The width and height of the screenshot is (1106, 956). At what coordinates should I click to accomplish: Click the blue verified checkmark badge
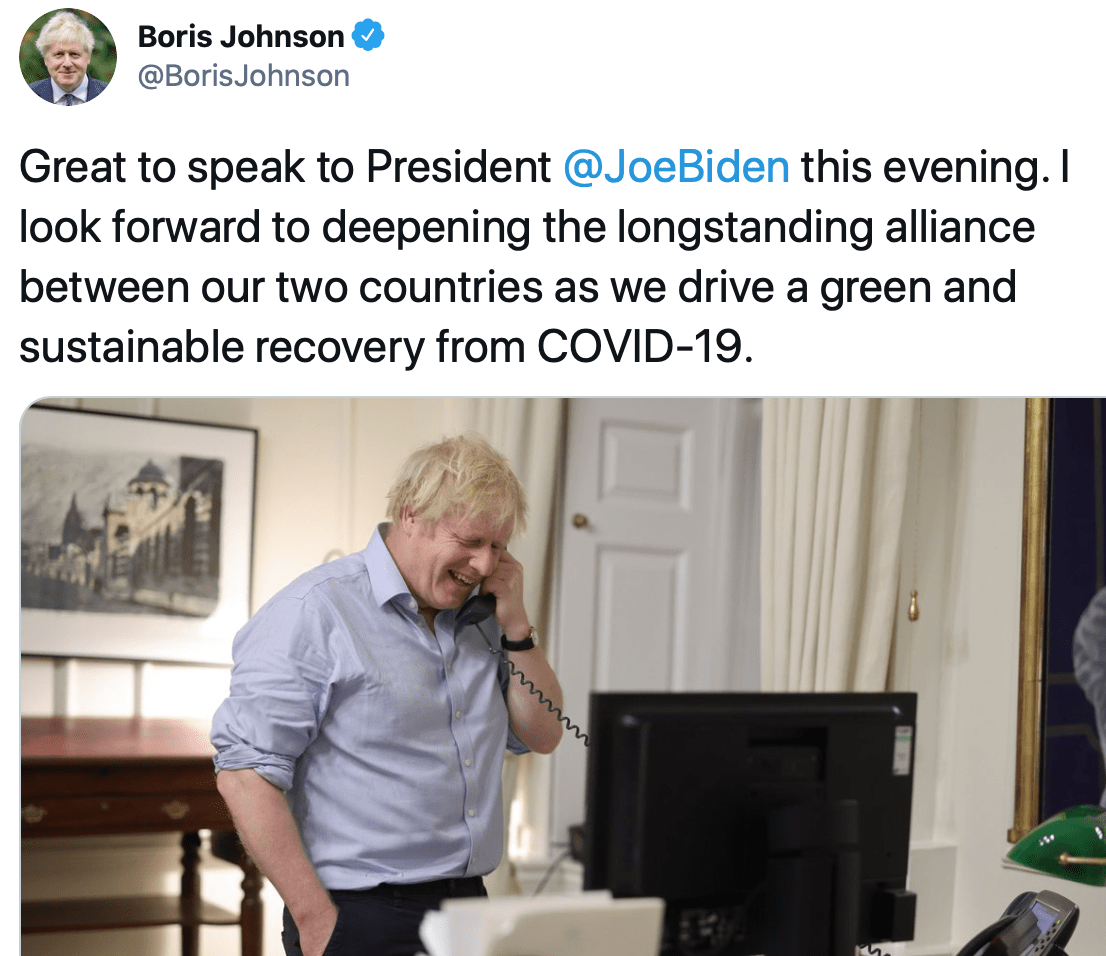pos(367,36)
